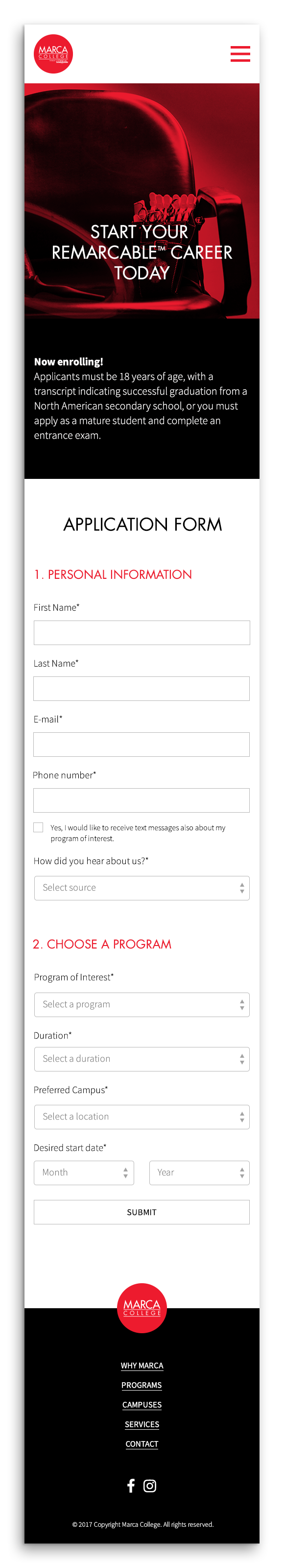Open the Instagram icon in footer
This screenshot has height=1568, width=284.
tap(150, 1486)
